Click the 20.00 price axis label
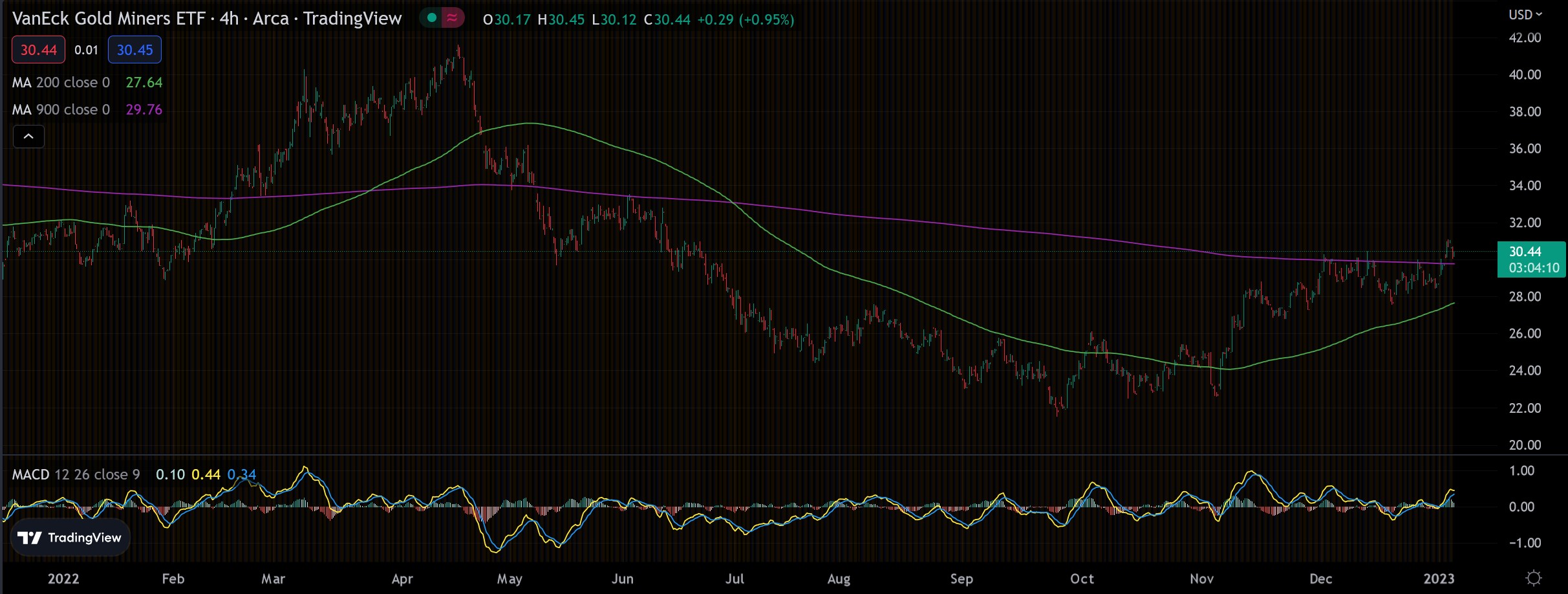The height and width of the screenshot is (594, 1568). click(x=1525, y=445)
